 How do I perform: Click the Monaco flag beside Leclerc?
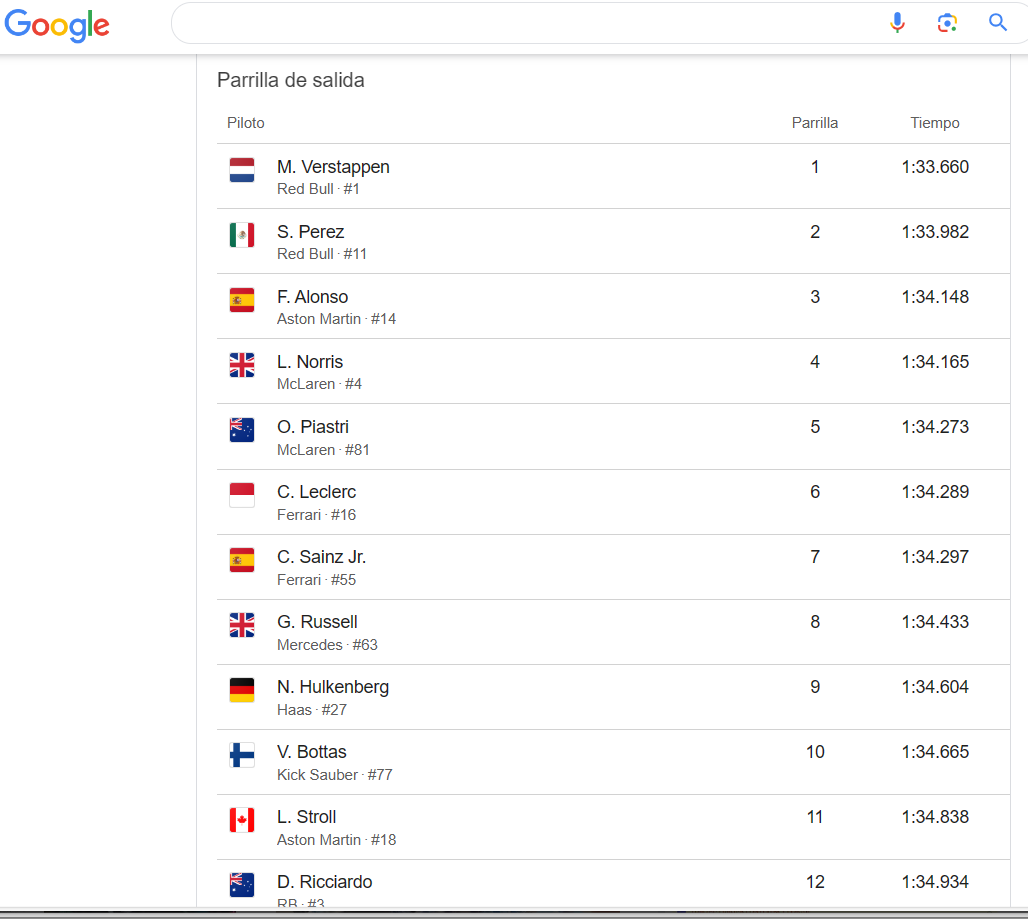(242, 495)
